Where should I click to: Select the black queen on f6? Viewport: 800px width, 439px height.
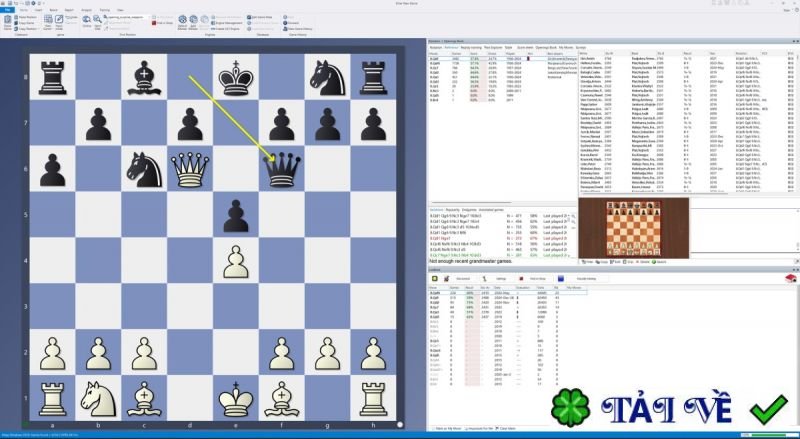282,168
